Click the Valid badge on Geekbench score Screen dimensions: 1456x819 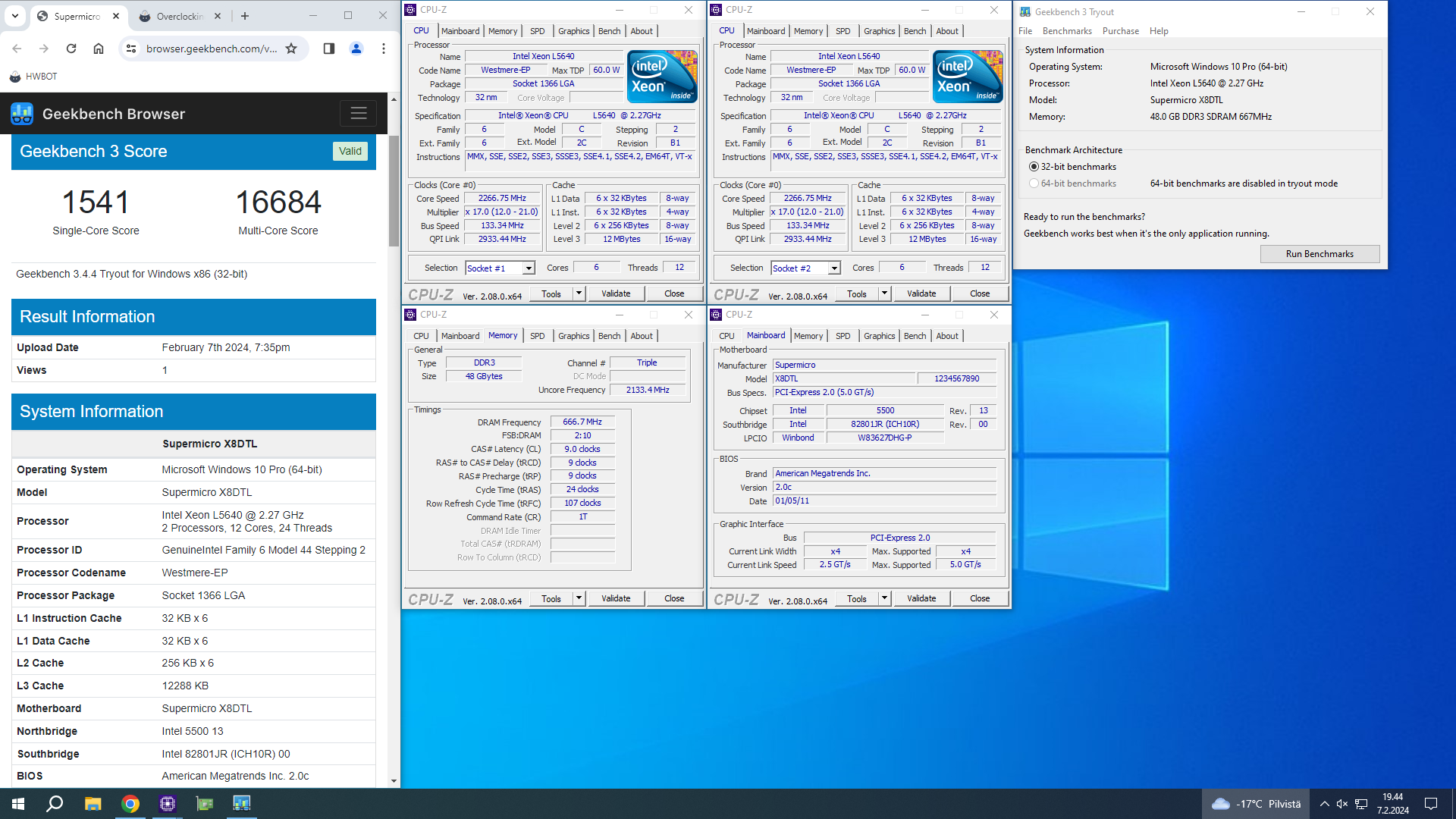(350, 151)
